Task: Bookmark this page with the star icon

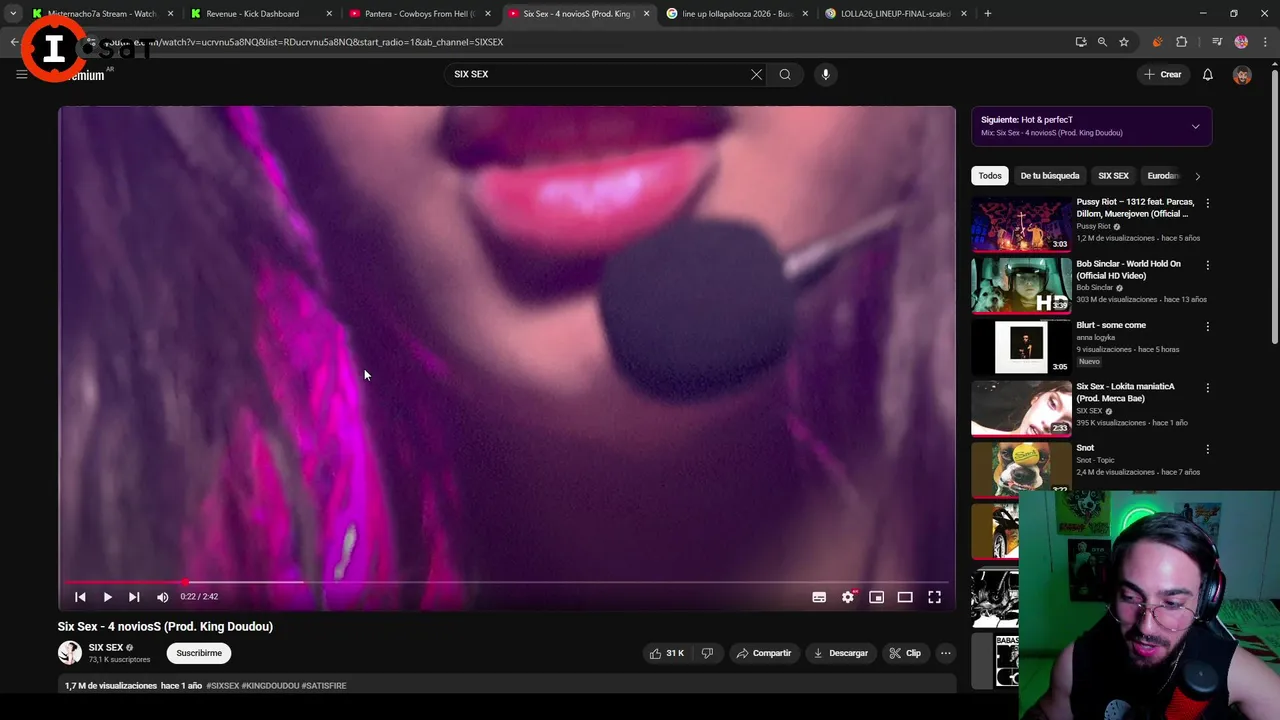Action: (x=1124, y=42)
